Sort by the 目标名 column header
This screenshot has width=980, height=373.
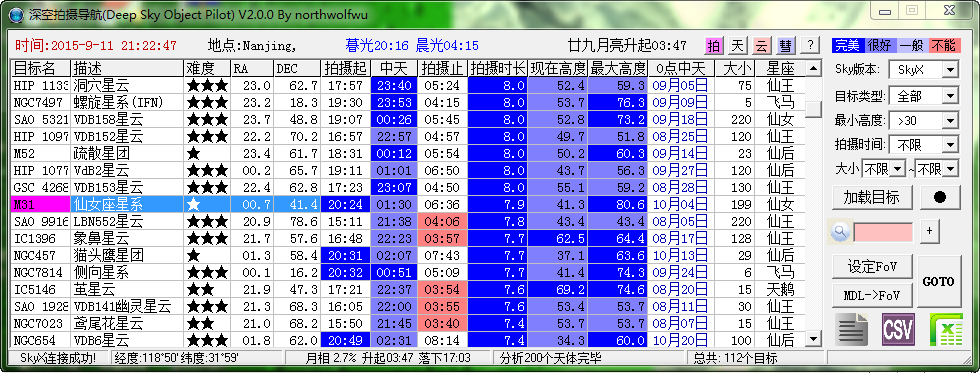pos(41,68)
